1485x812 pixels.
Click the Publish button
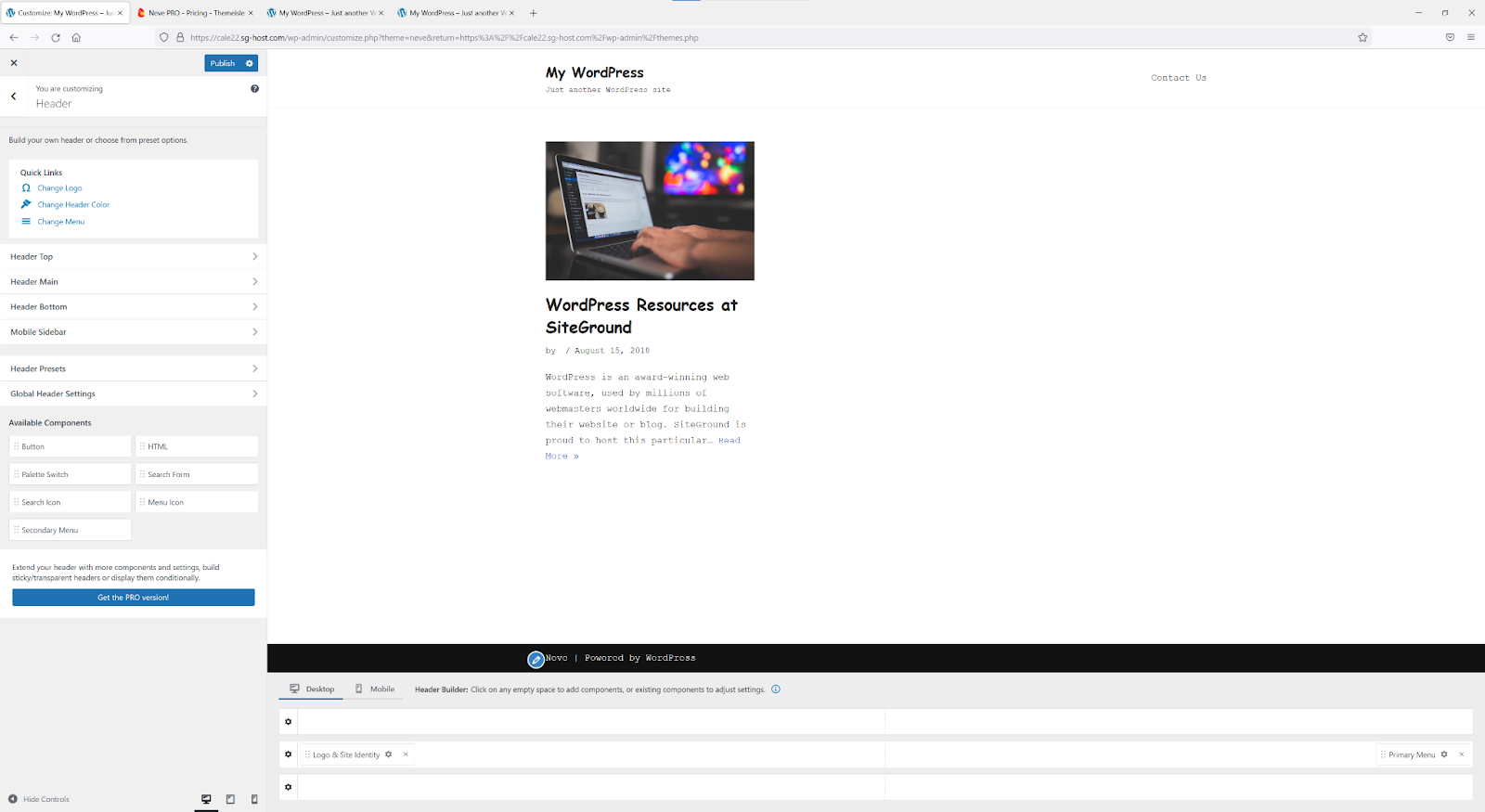click(223, 63)
